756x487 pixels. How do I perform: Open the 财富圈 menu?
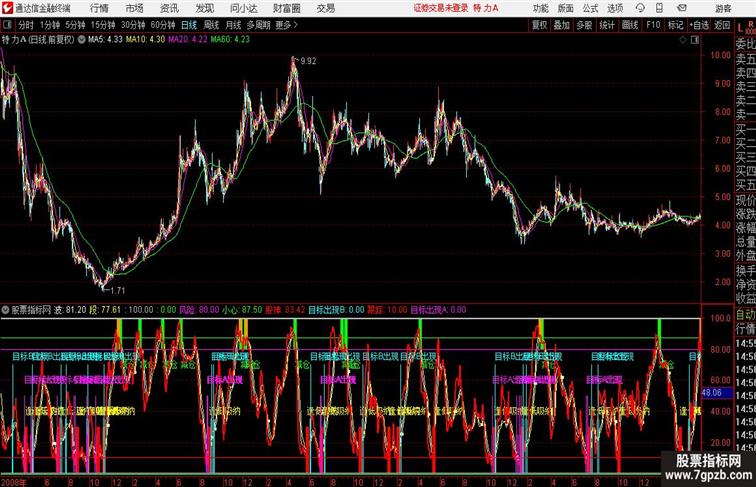coord(286,8)
